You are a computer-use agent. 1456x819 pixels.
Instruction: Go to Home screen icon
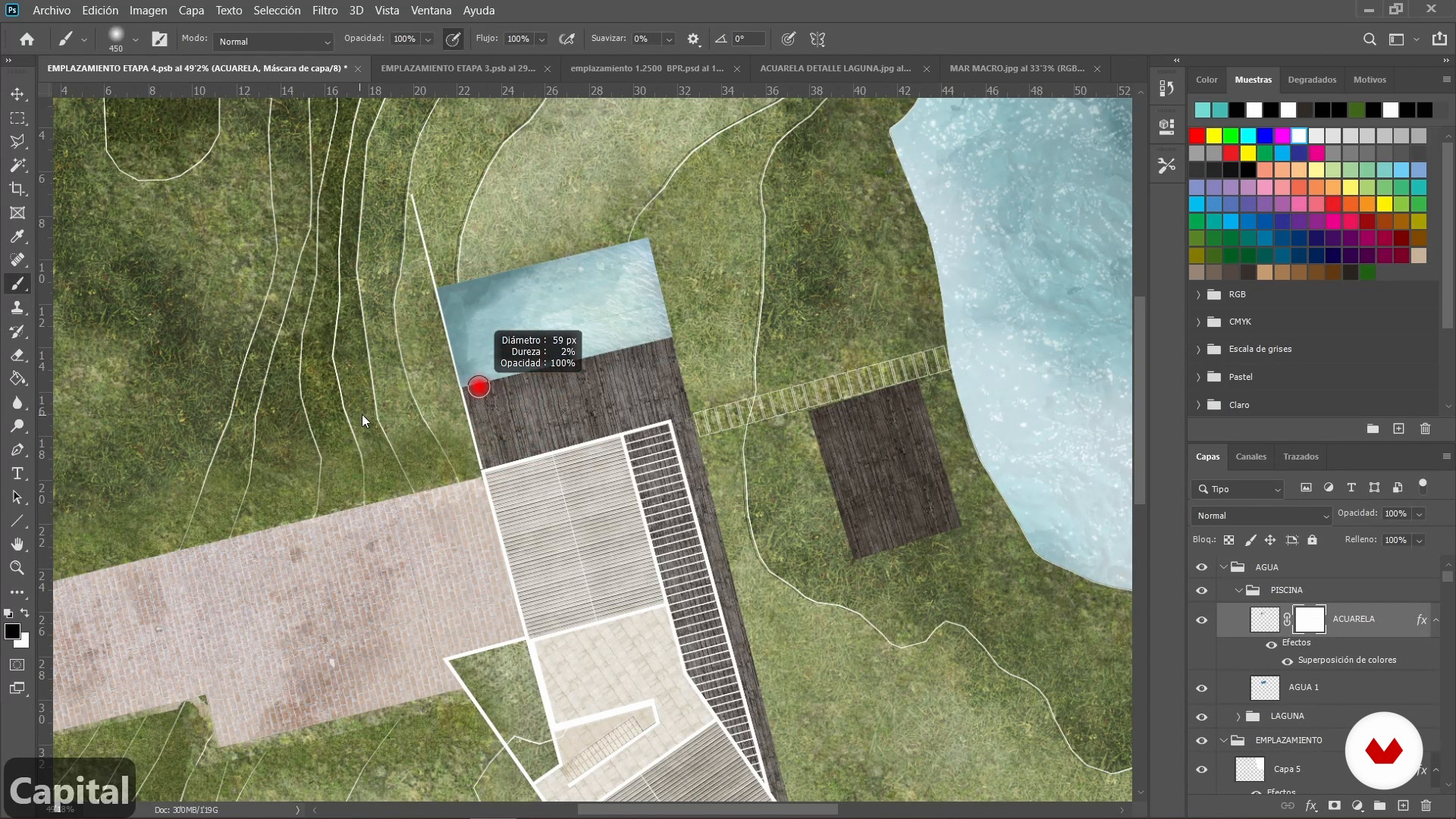click(27, 39)
